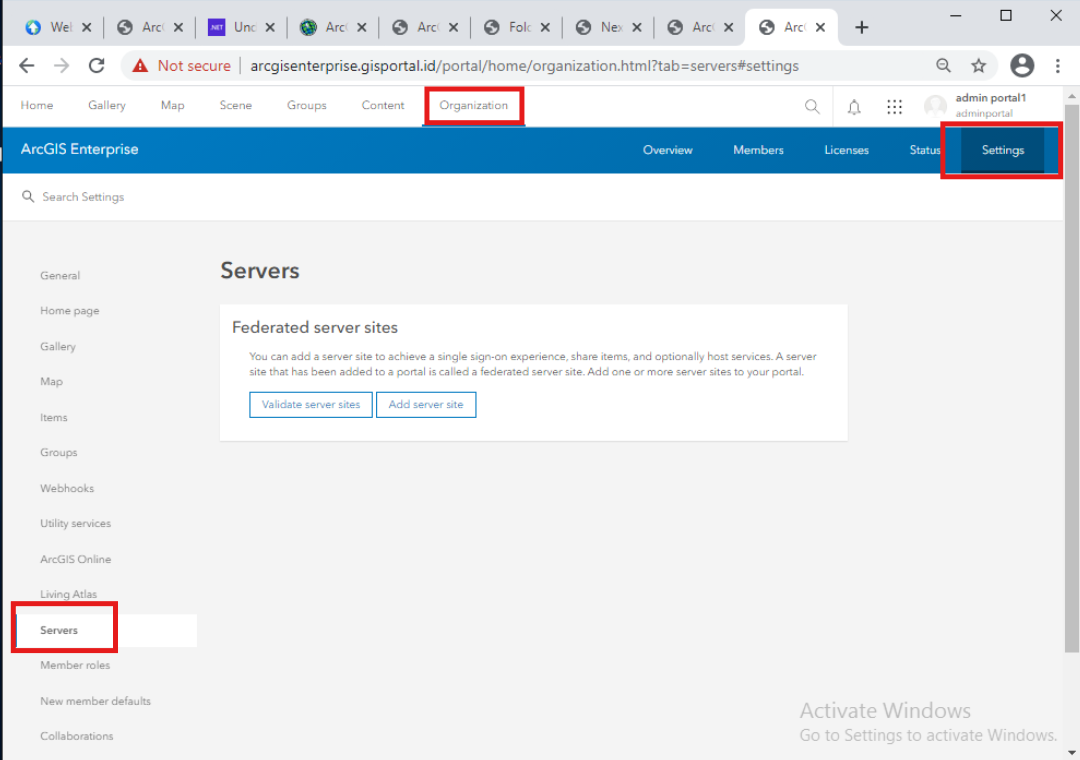The image size is (1080, 760).
Task: Close the first 'Wel' browser tab
Action: pyautogui.click(x=86, y=28)
